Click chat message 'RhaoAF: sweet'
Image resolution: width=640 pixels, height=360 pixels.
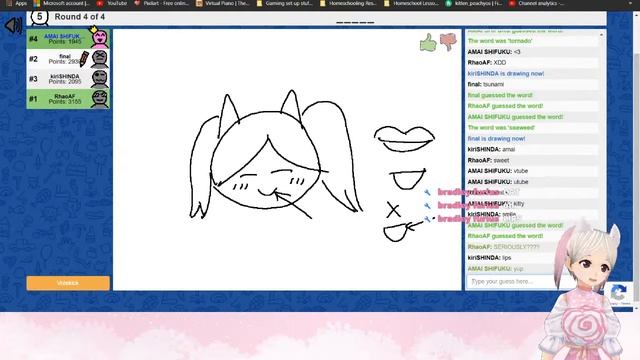coord(488,160)
